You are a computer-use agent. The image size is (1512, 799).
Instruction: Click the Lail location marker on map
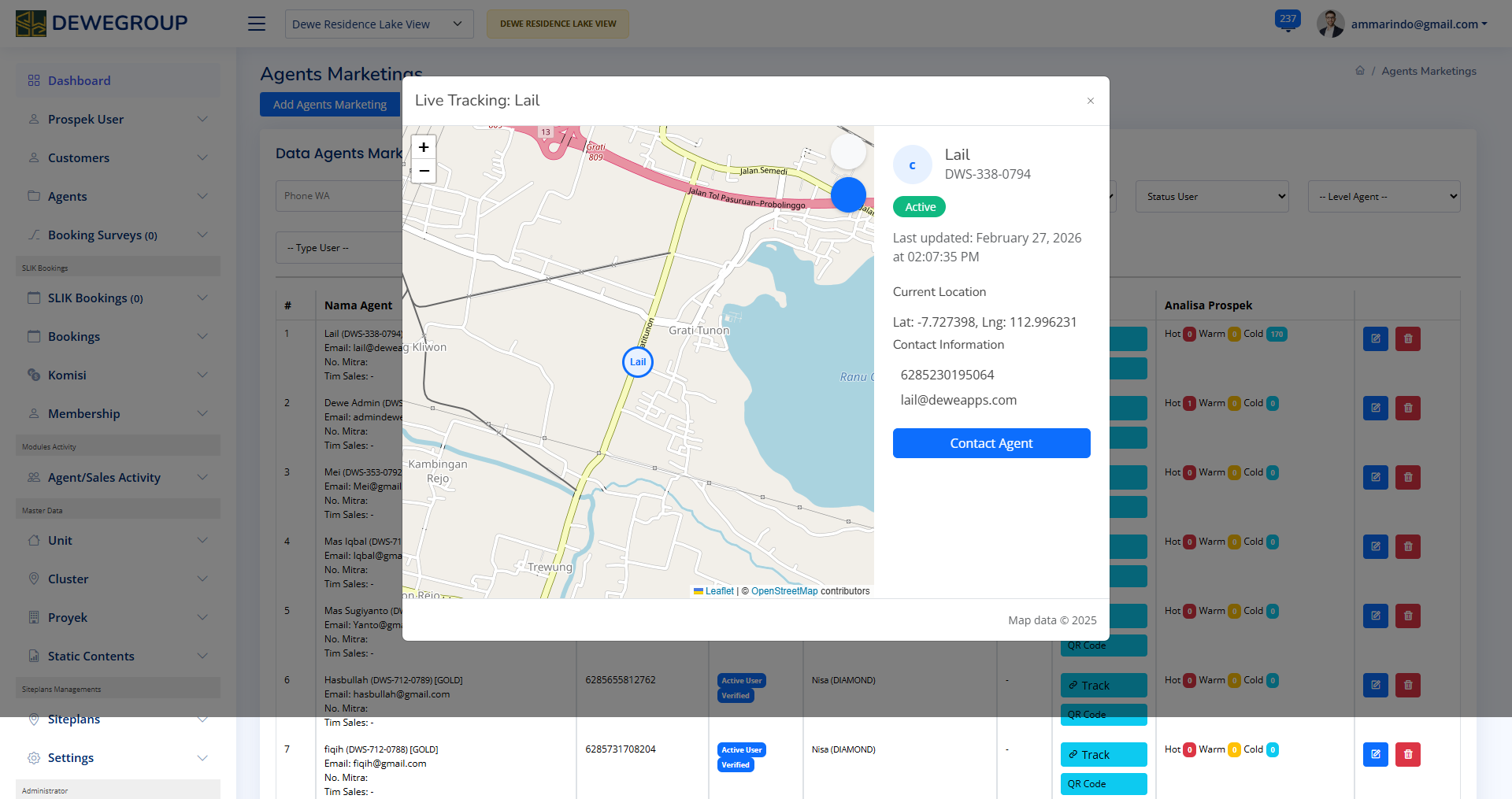point(638,362)
